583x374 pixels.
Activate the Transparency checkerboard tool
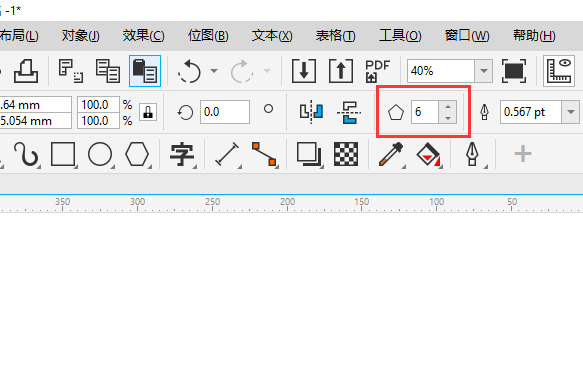pos(346,154)
